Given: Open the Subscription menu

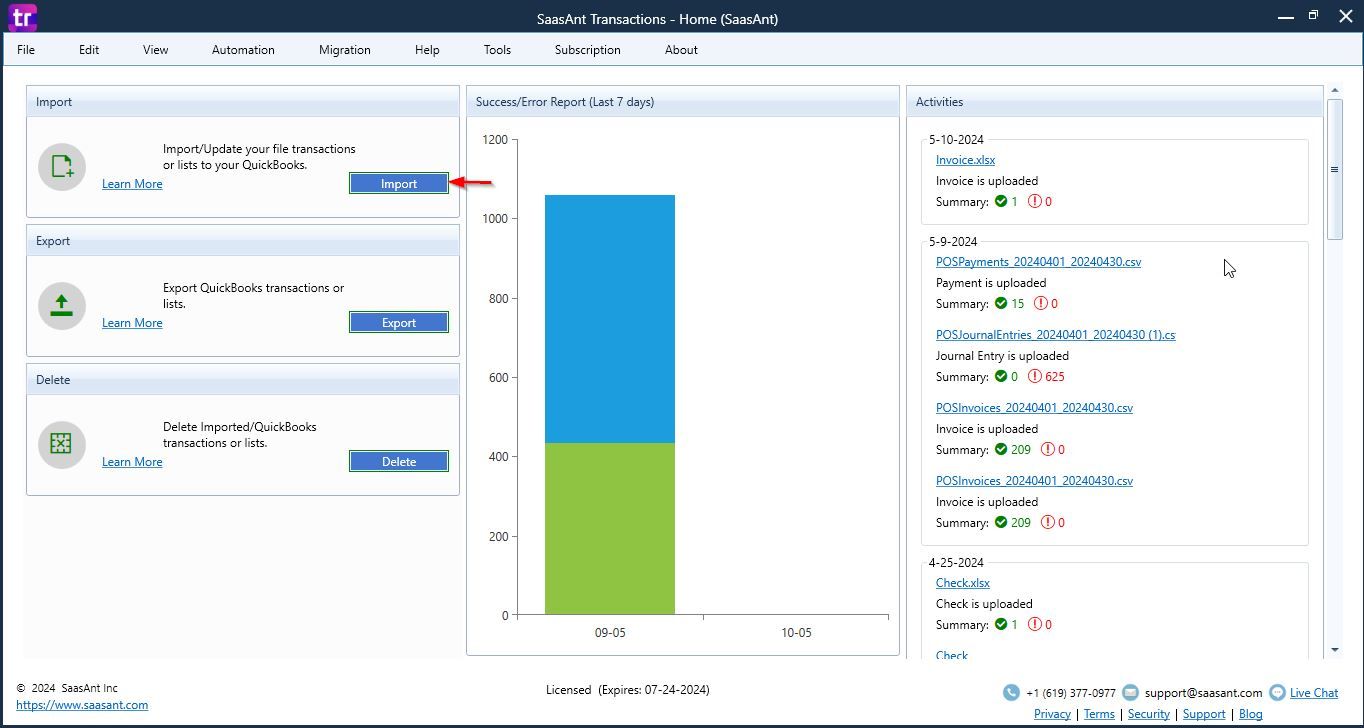Looking at the screenshot, I should [x=587, y=49].
